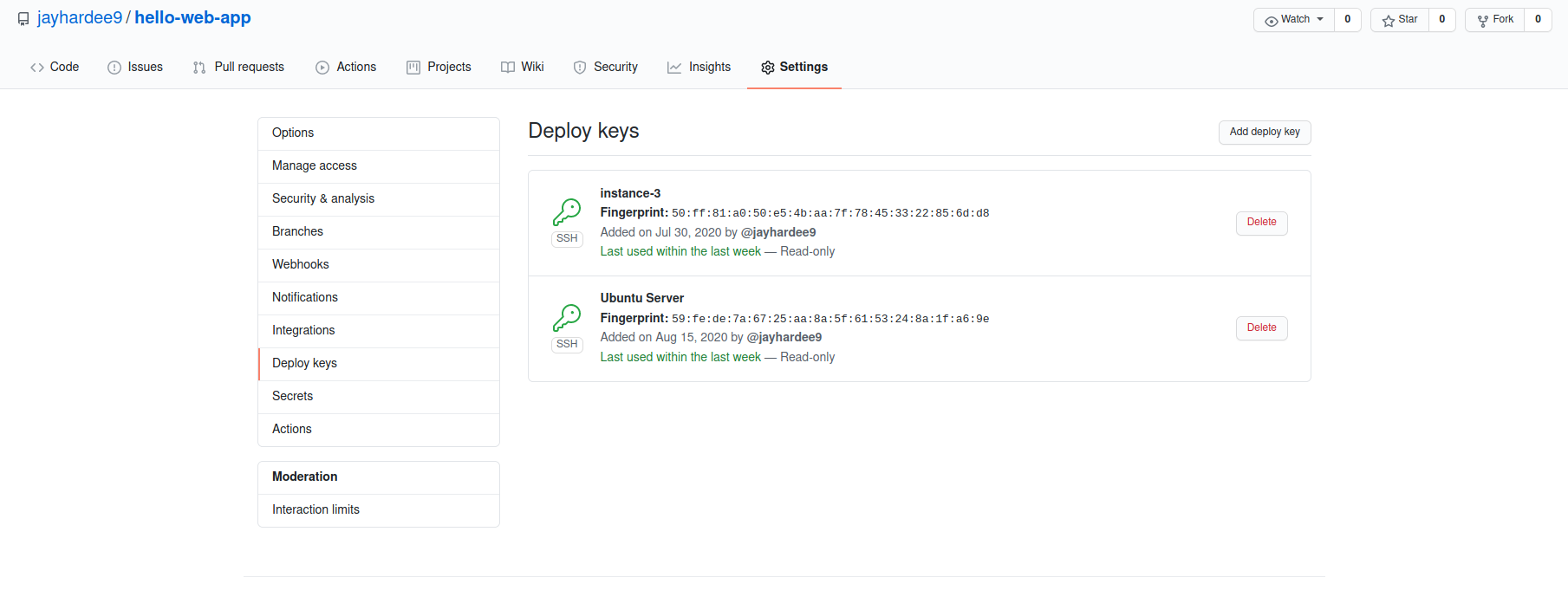View the Insights tab
Screen dimensions: 1568x590
click(x=699, y=68)
